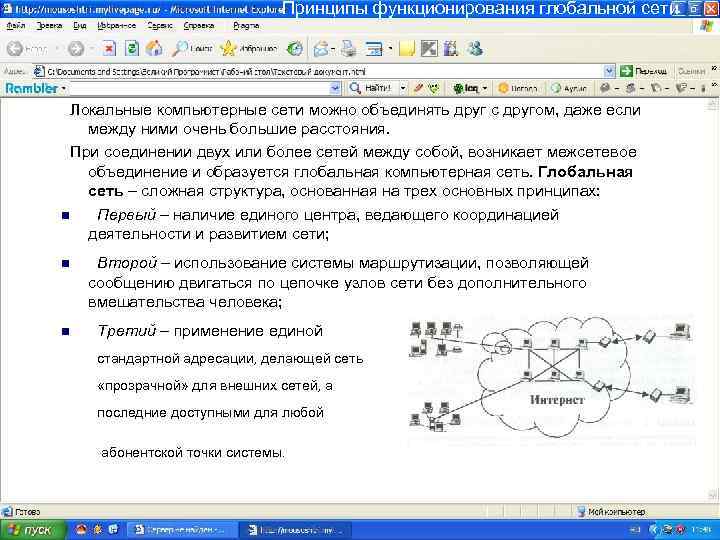Open the Search (Поиск) magnifier button
The image size is (720, 540).
tap(192, 48)
